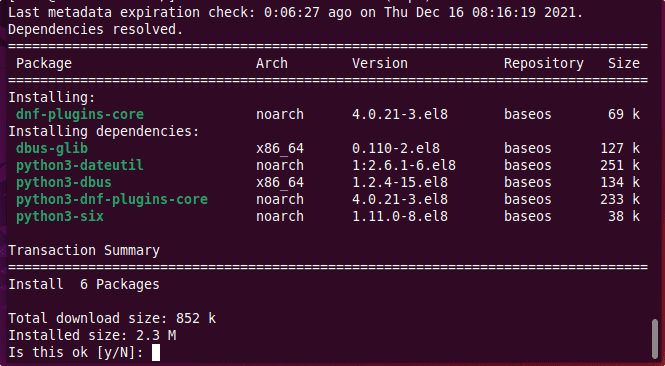665x366 pixels.
Task: Click the 'Installing dependencies:' label
Action: [x=104, y=131]
